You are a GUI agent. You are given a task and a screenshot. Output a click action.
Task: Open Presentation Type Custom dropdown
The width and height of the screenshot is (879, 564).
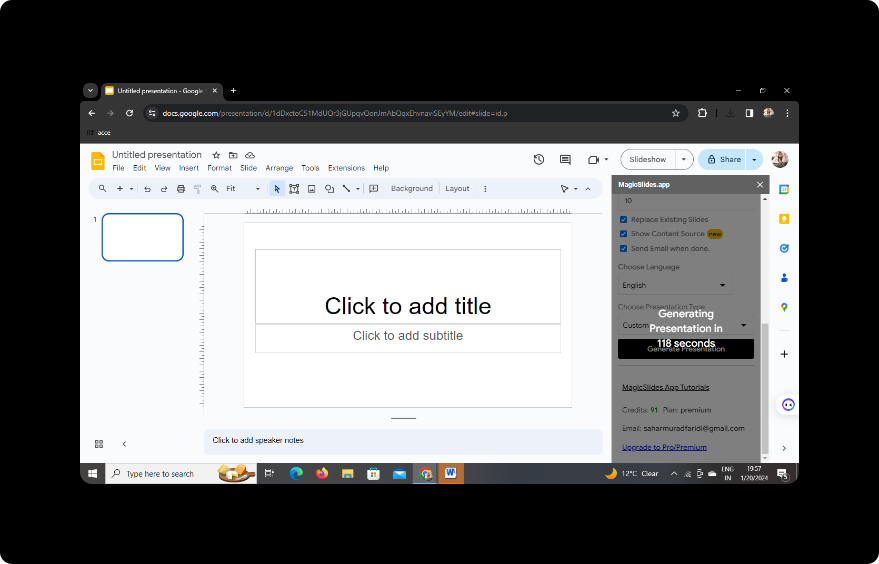[x=686, y=325]
